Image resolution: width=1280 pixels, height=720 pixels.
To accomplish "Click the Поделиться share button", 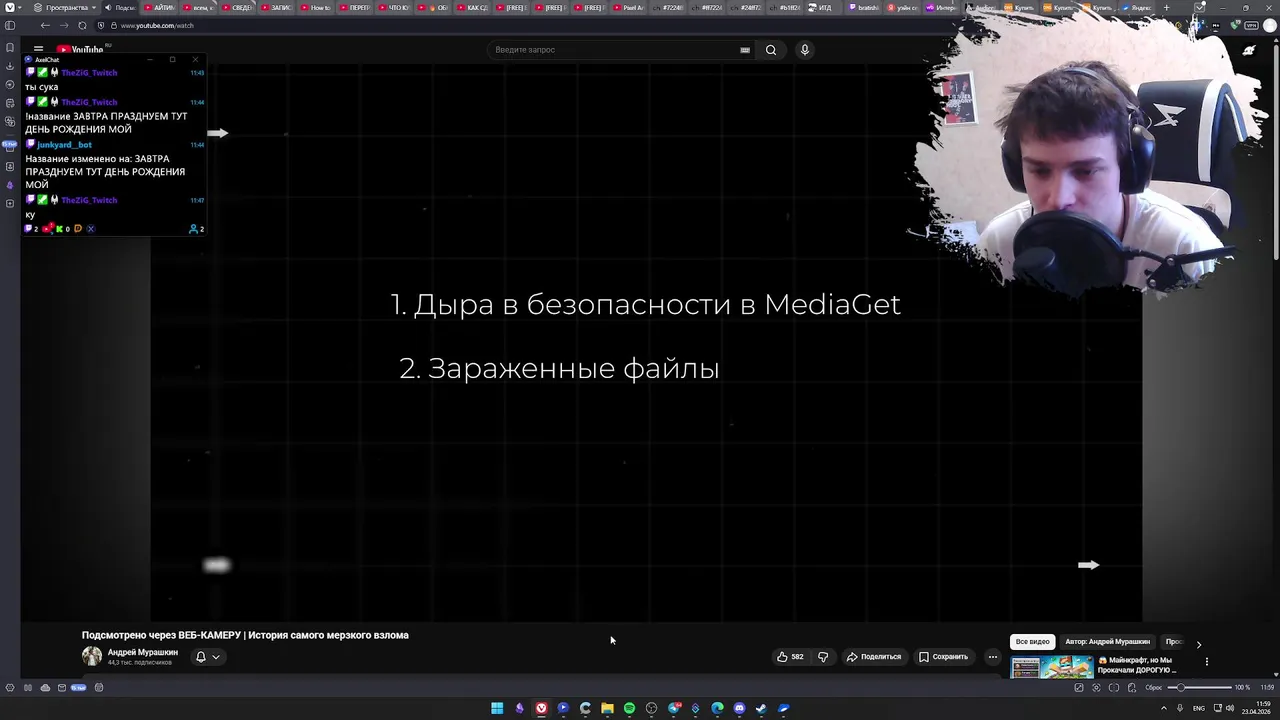I will coord(874,657).
